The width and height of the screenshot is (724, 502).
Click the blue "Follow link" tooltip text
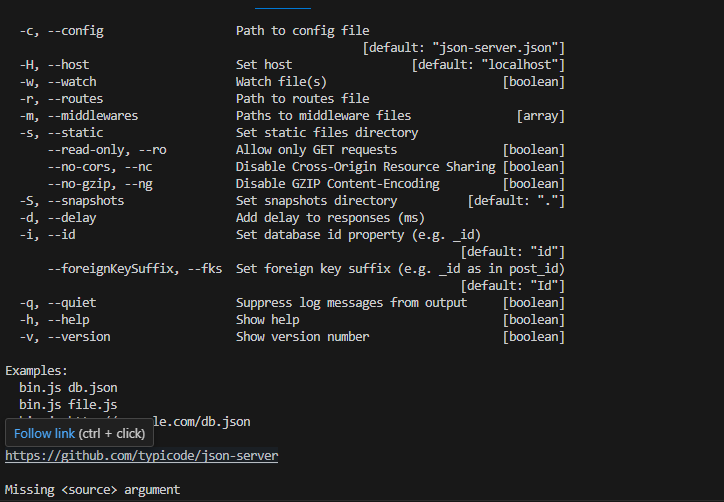tap(44, 434)
